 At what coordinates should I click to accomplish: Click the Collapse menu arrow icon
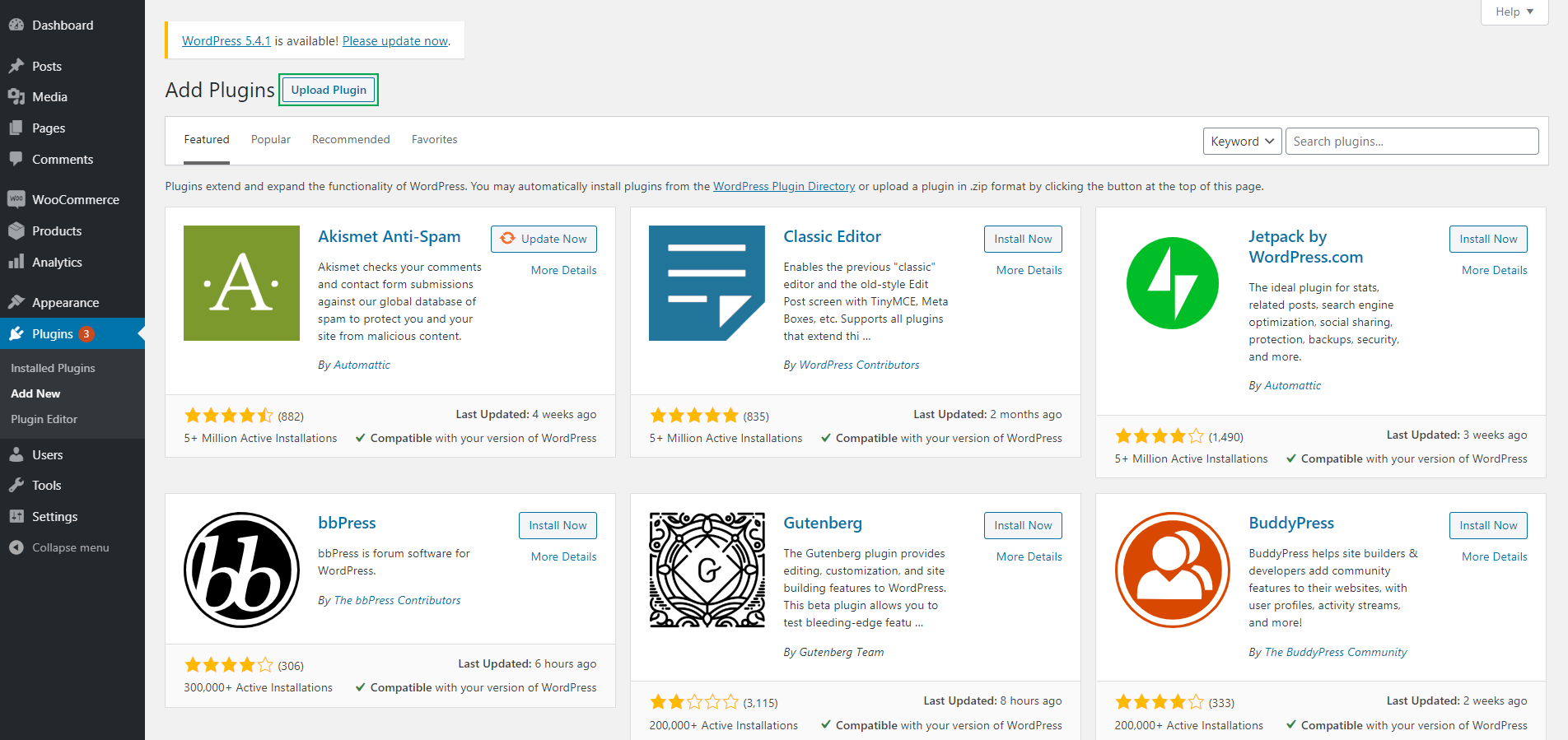tap(16, 547)
